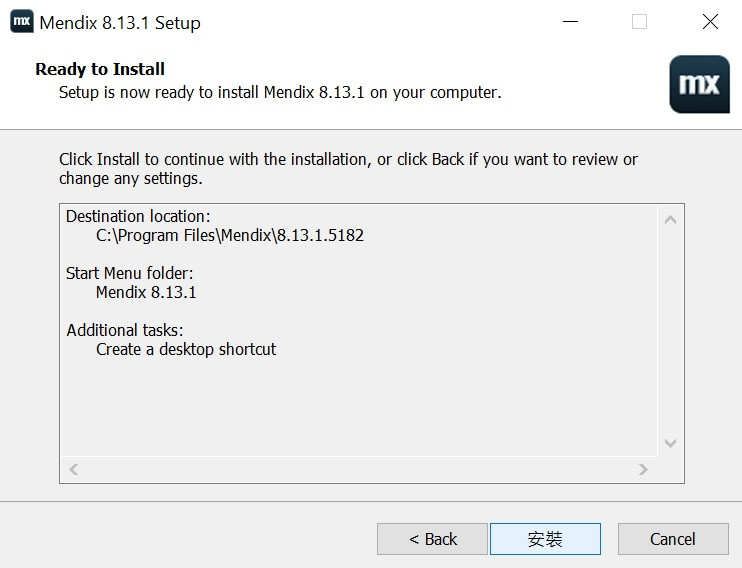The width and height of the screenshot is (742, 568).
Task: Click the 'Additional tasks:' label
Action: tap(124, 330)
